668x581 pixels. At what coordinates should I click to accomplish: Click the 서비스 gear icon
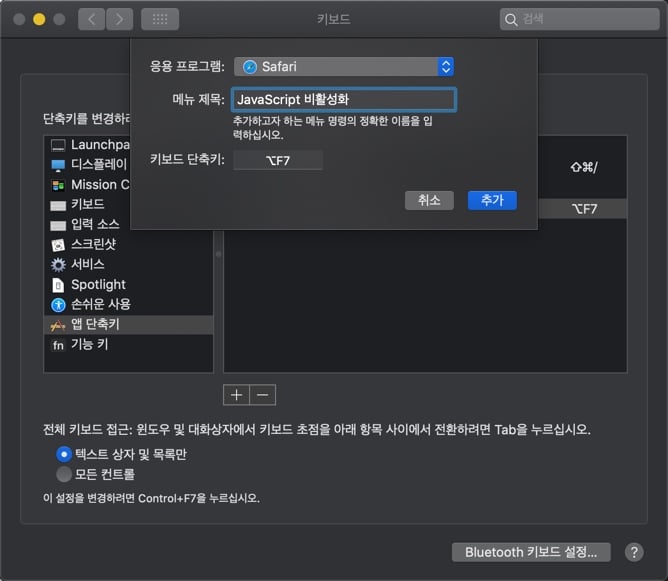58,265
